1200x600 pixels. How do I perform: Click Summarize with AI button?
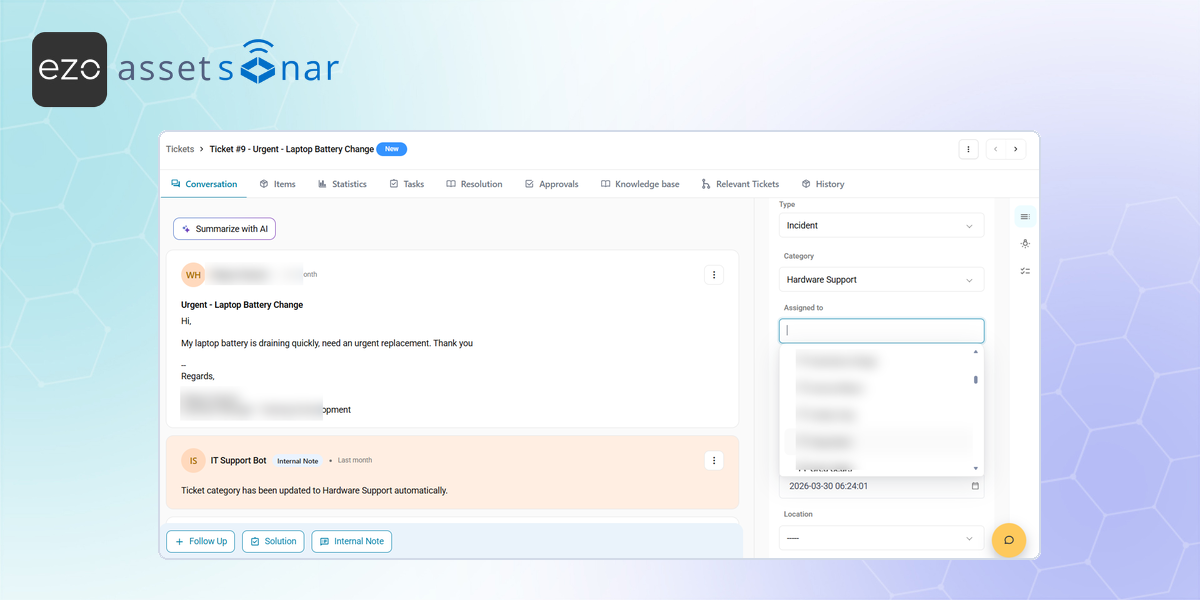[x=224, y=229]
